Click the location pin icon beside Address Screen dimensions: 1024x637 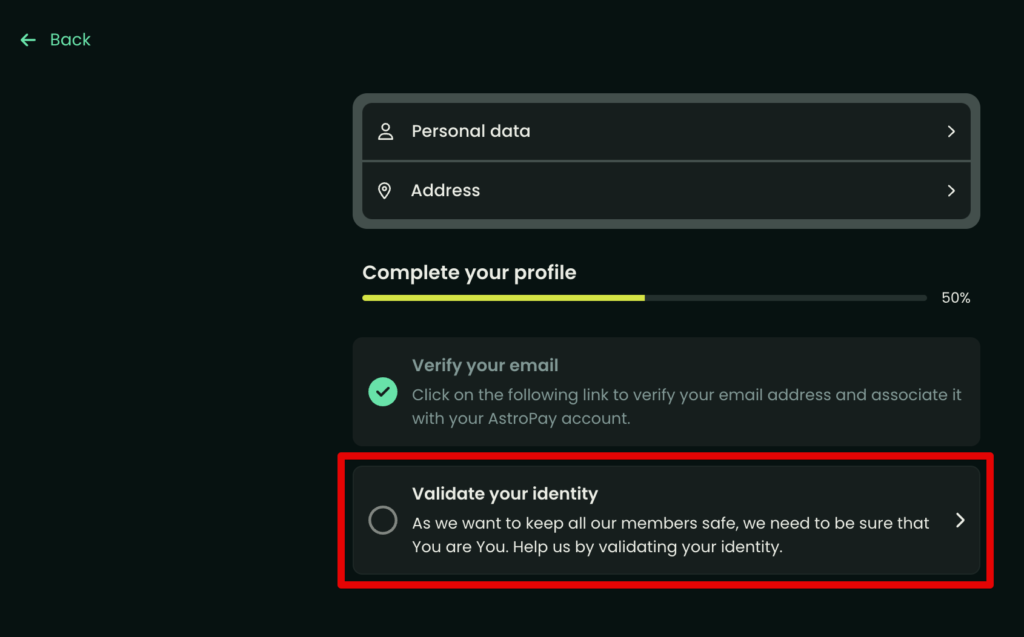point(385,191)
